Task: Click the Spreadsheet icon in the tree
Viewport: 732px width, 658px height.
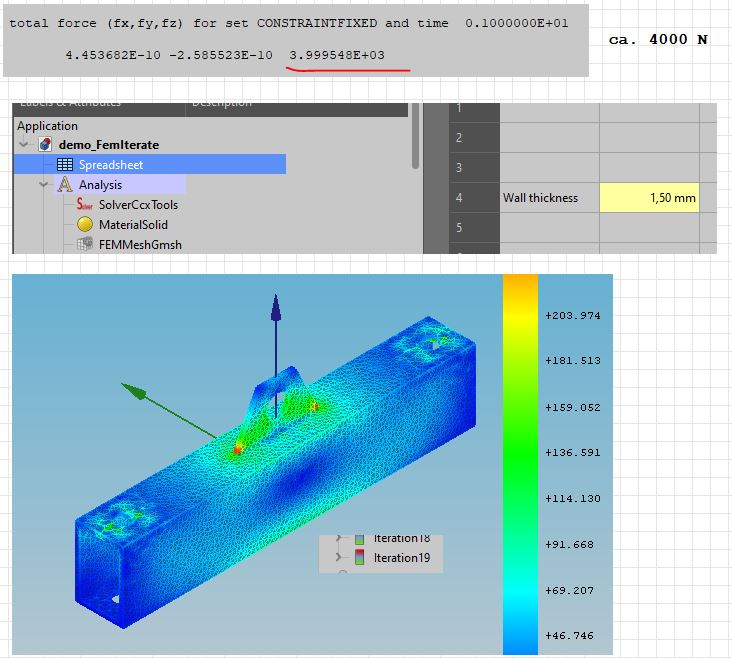Action: pos(65,165)
